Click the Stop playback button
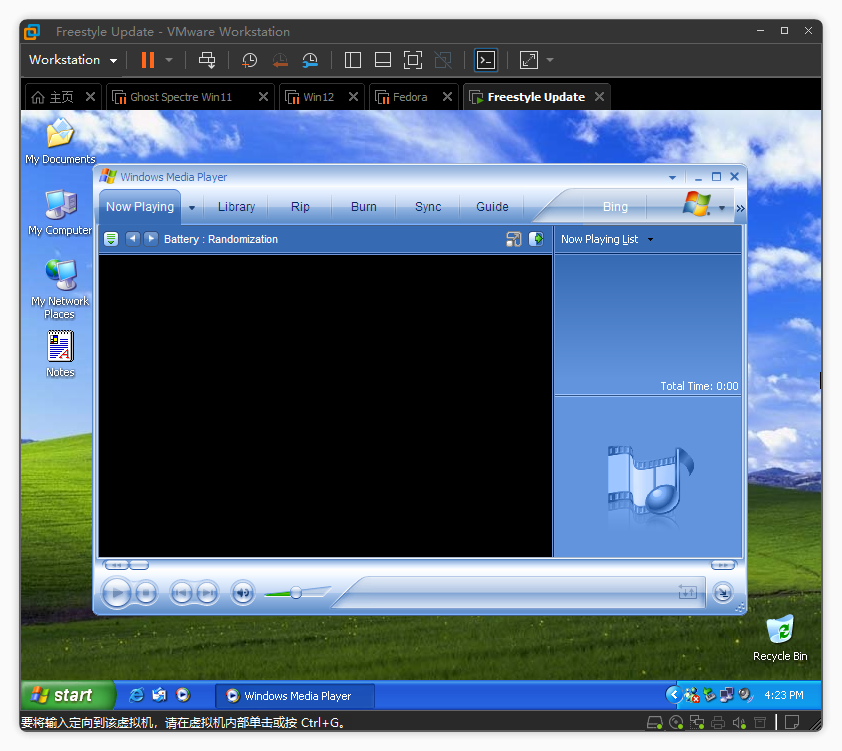842x751 pixels. (x=146, y=593)
